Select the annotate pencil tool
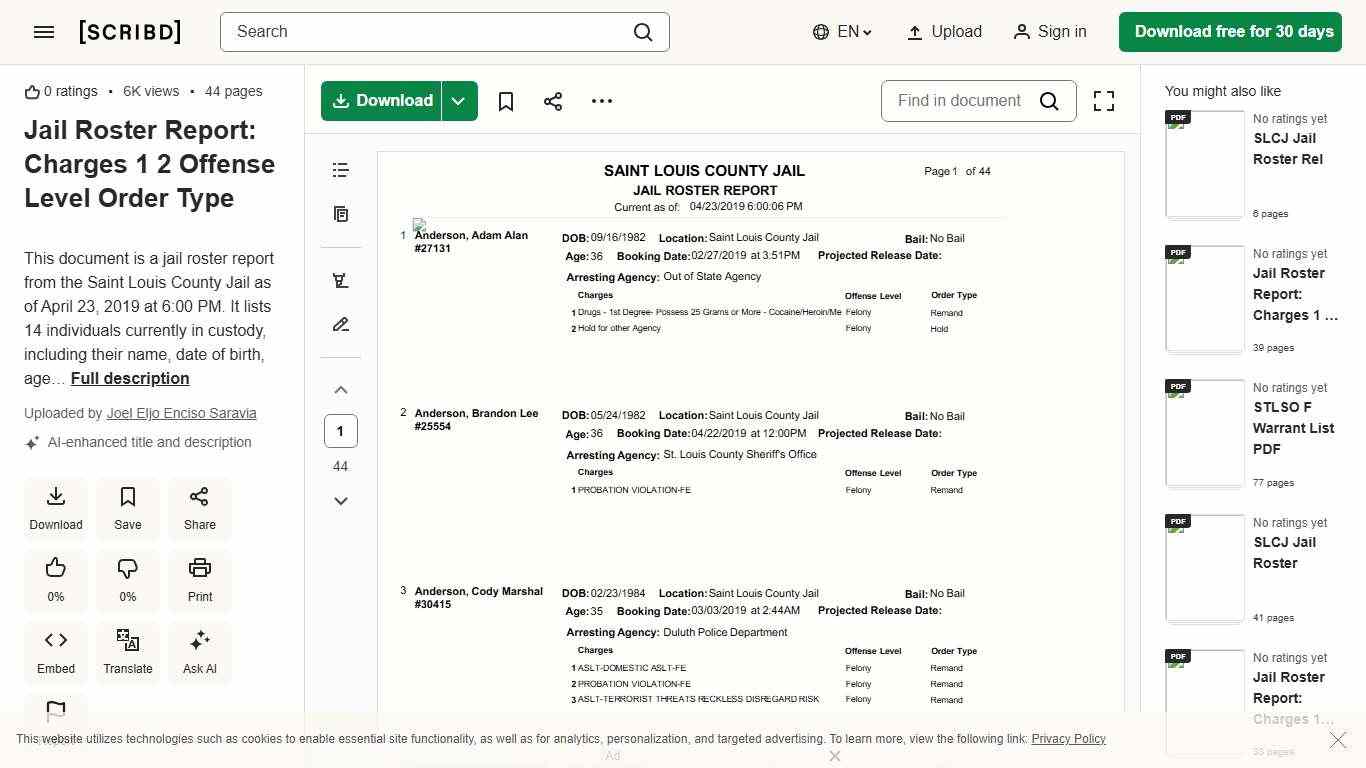Viewport: 1366px width, 768px height. pos(341,325)
